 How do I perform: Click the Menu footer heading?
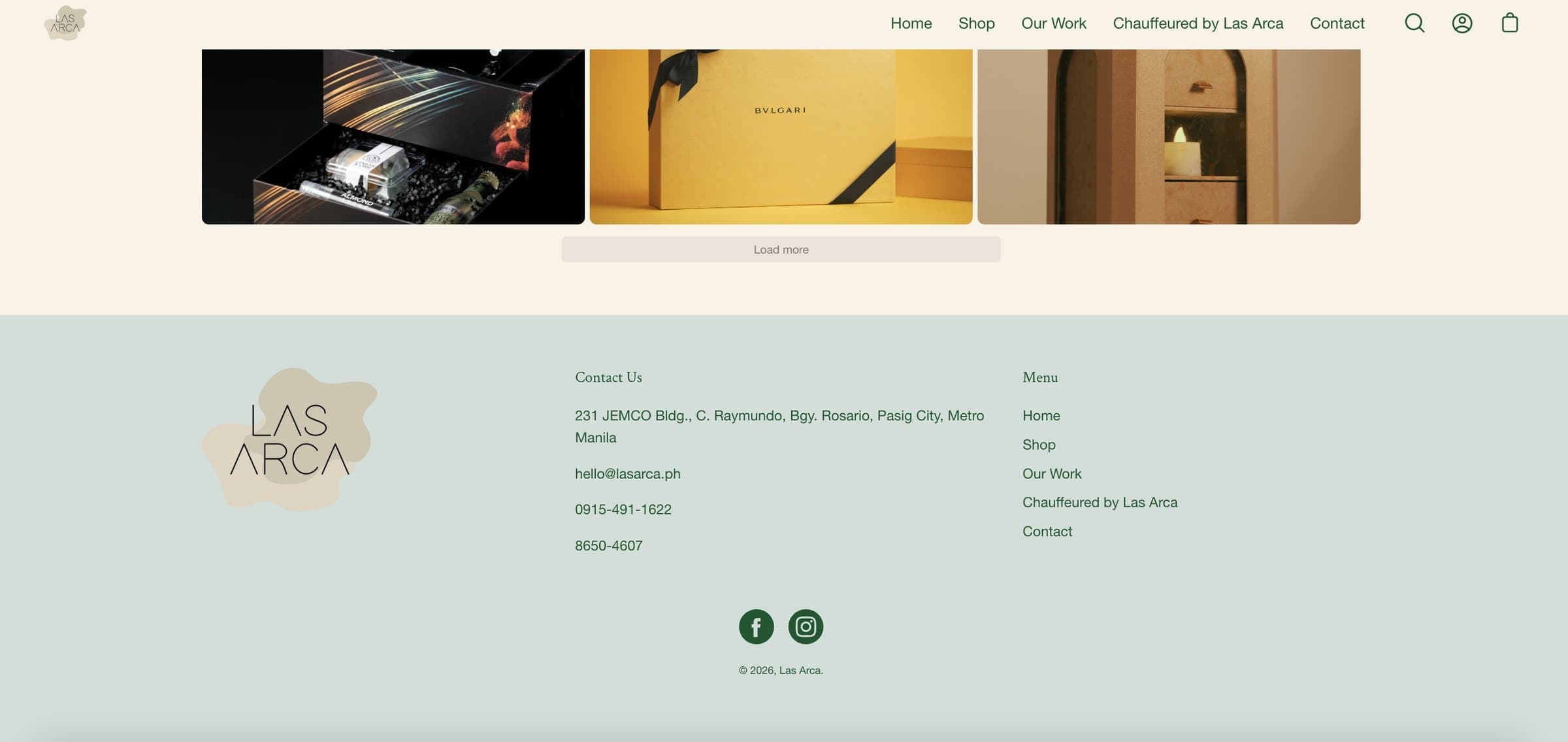1039,377
